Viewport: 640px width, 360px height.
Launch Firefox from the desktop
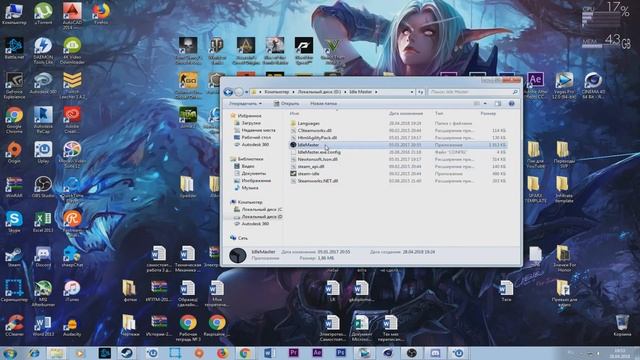point(101,13)
